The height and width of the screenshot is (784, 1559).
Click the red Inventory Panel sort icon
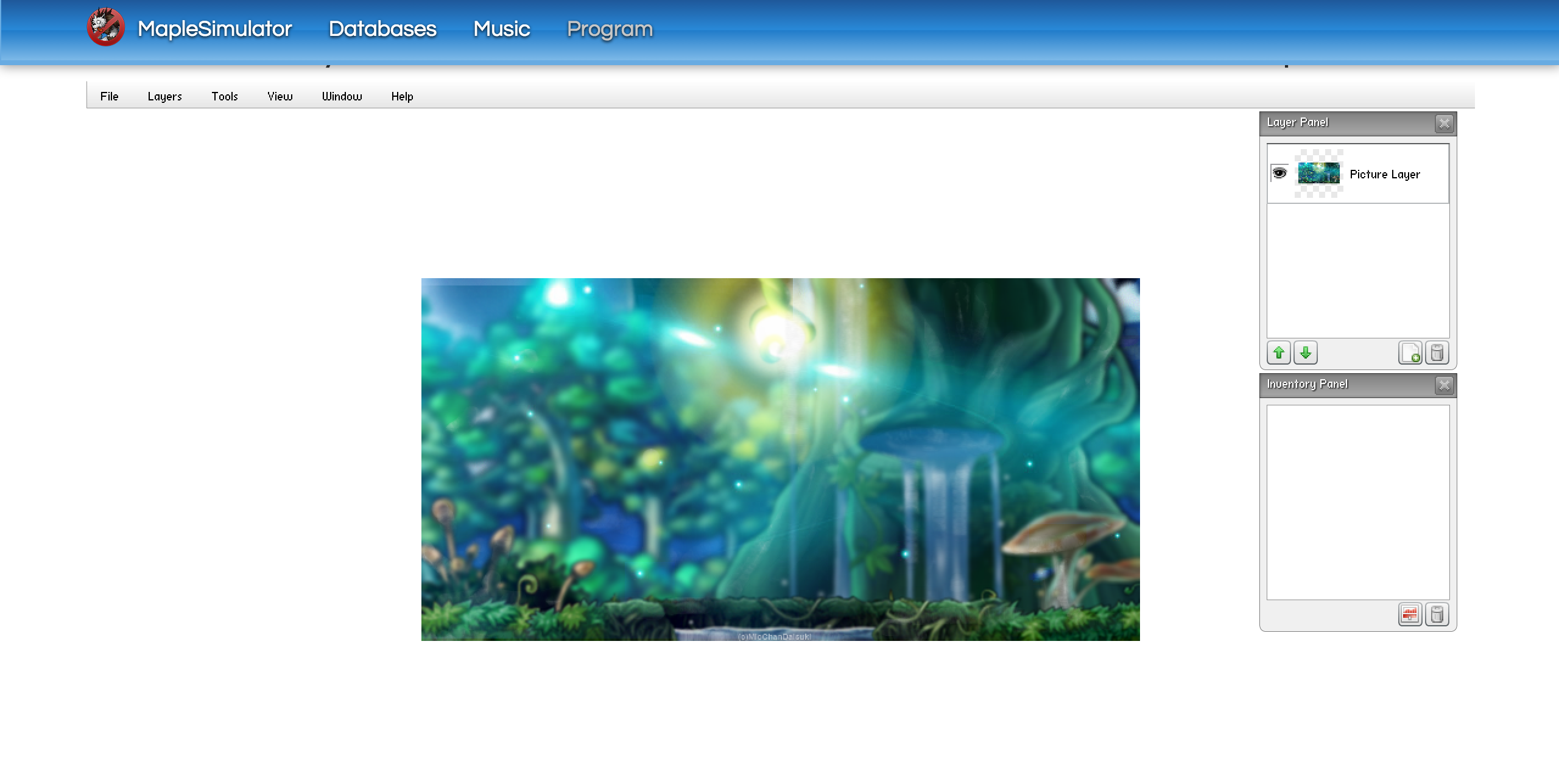1410,615
